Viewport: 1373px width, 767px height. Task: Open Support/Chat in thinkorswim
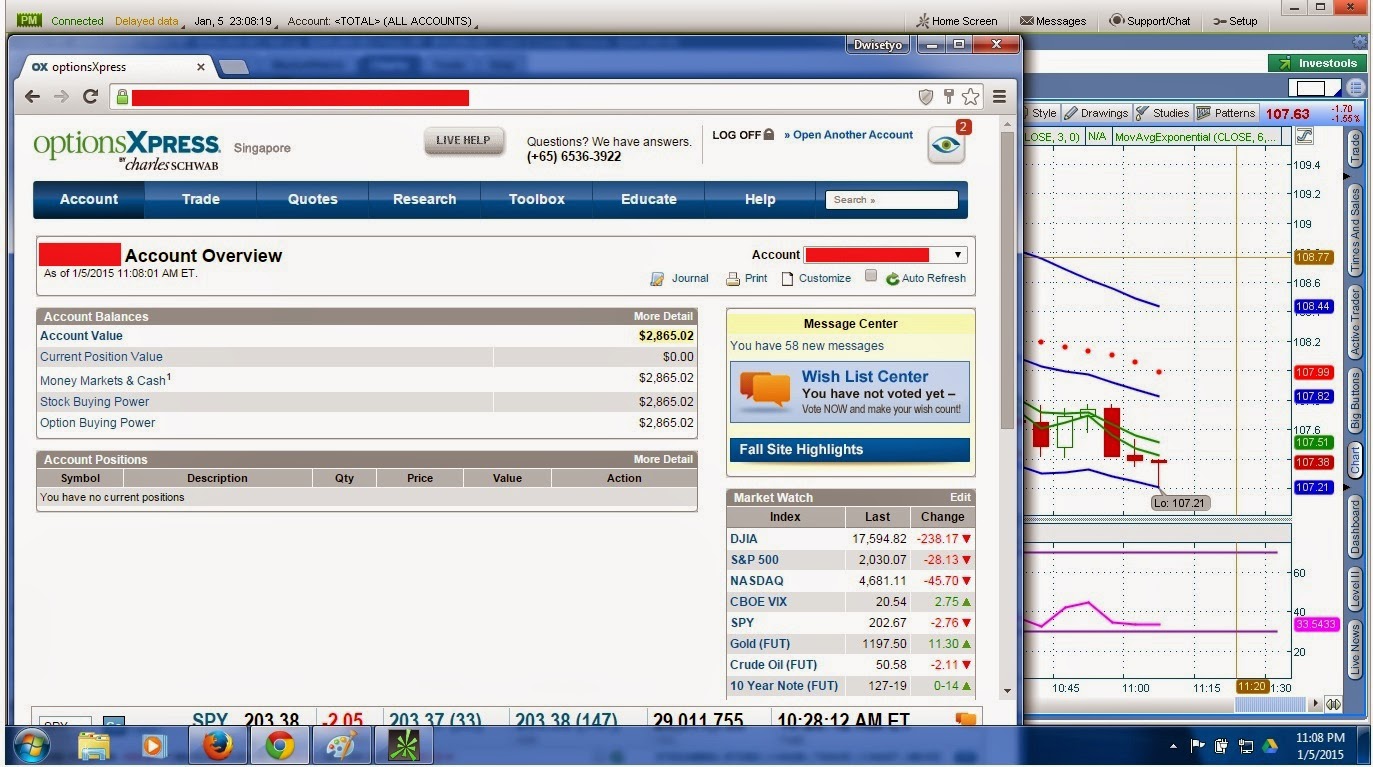coord(1150,21)
